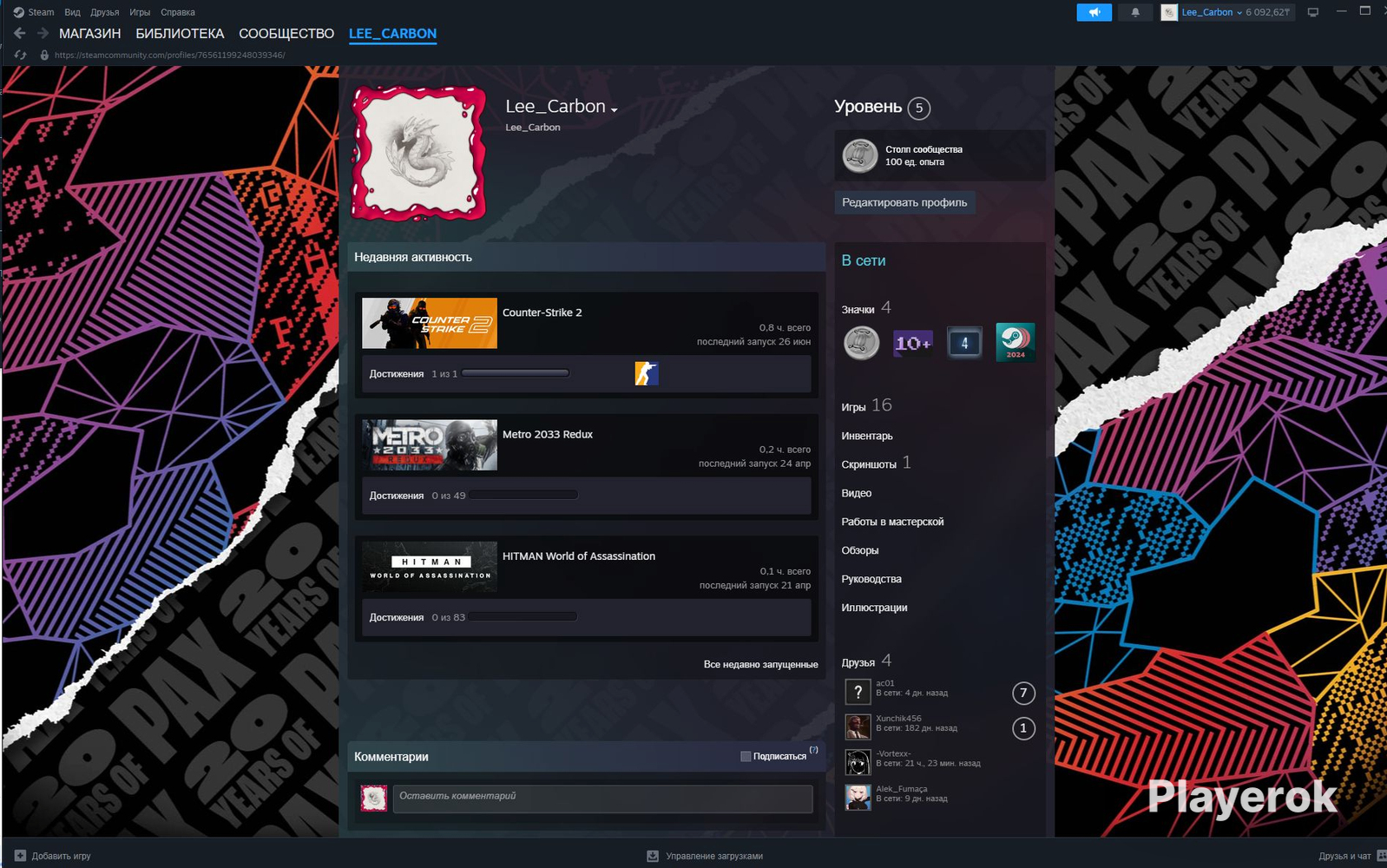Click friend Xunchik456's avatar
The image size is (1387, 868).
(x=858, y=727)
